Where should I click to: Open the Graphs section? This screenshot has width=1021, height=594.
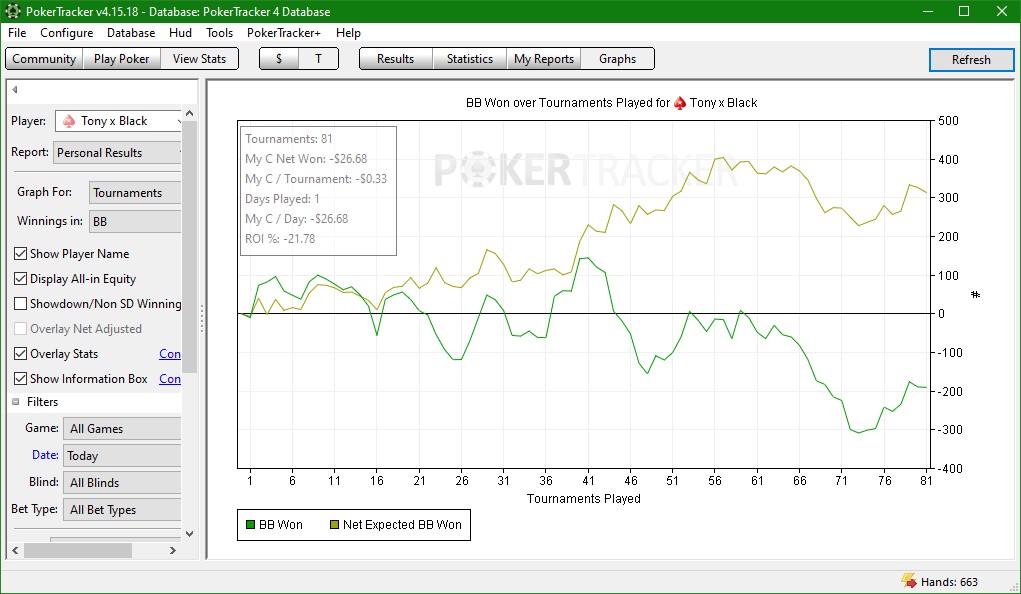617,59
